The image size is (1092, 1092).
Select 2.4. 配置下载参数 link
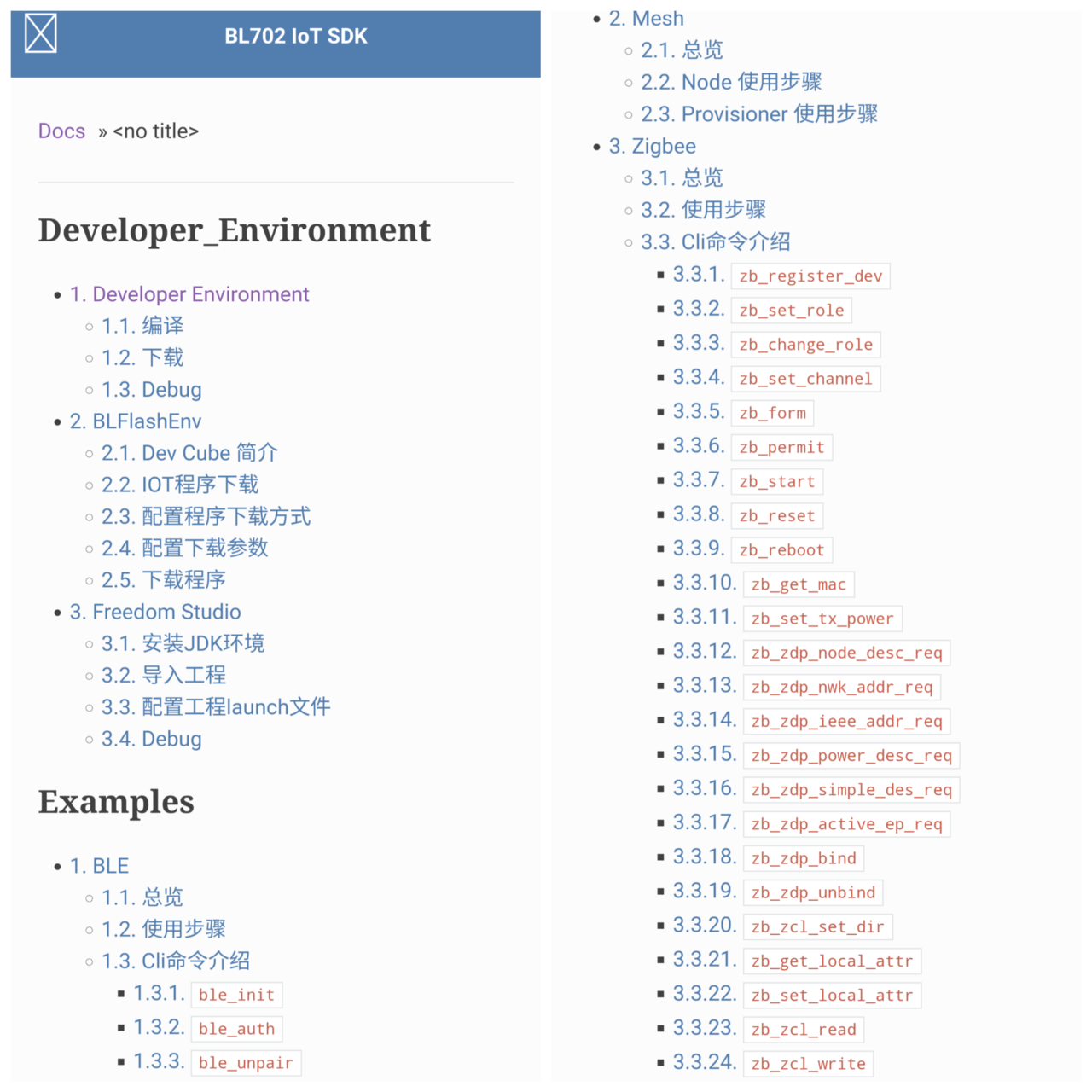point(184,549)
